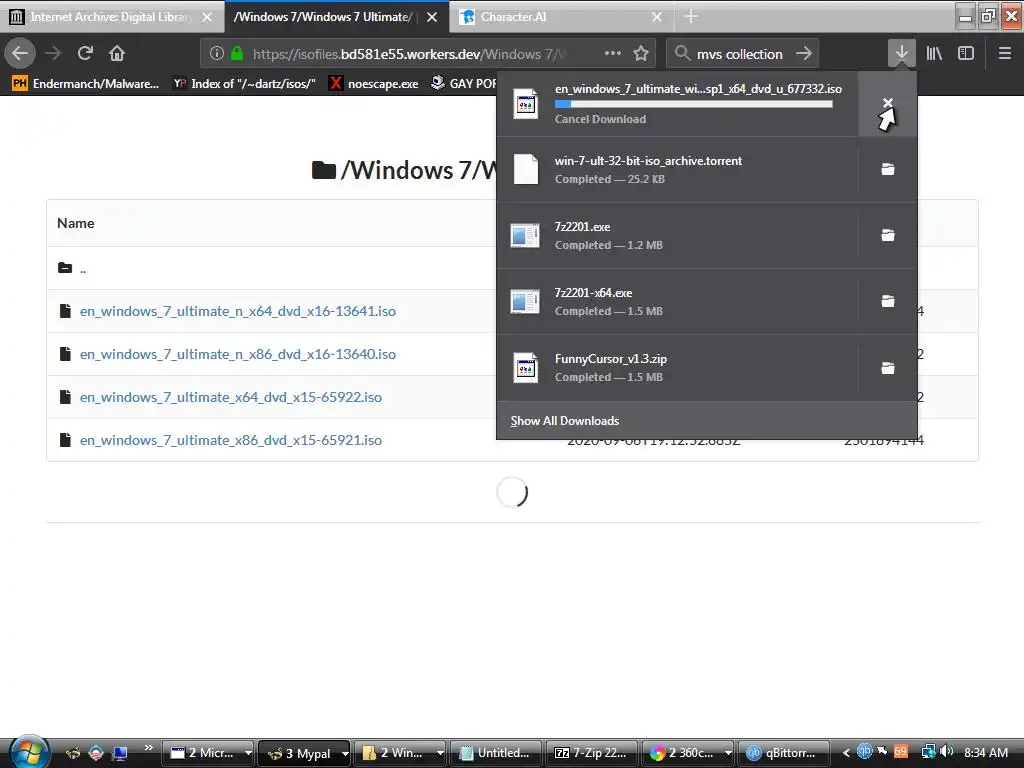Open the '2 Micr...' taskbar group
The width and height of the screenshot is (1024, 768).
[x=209, y=753]
